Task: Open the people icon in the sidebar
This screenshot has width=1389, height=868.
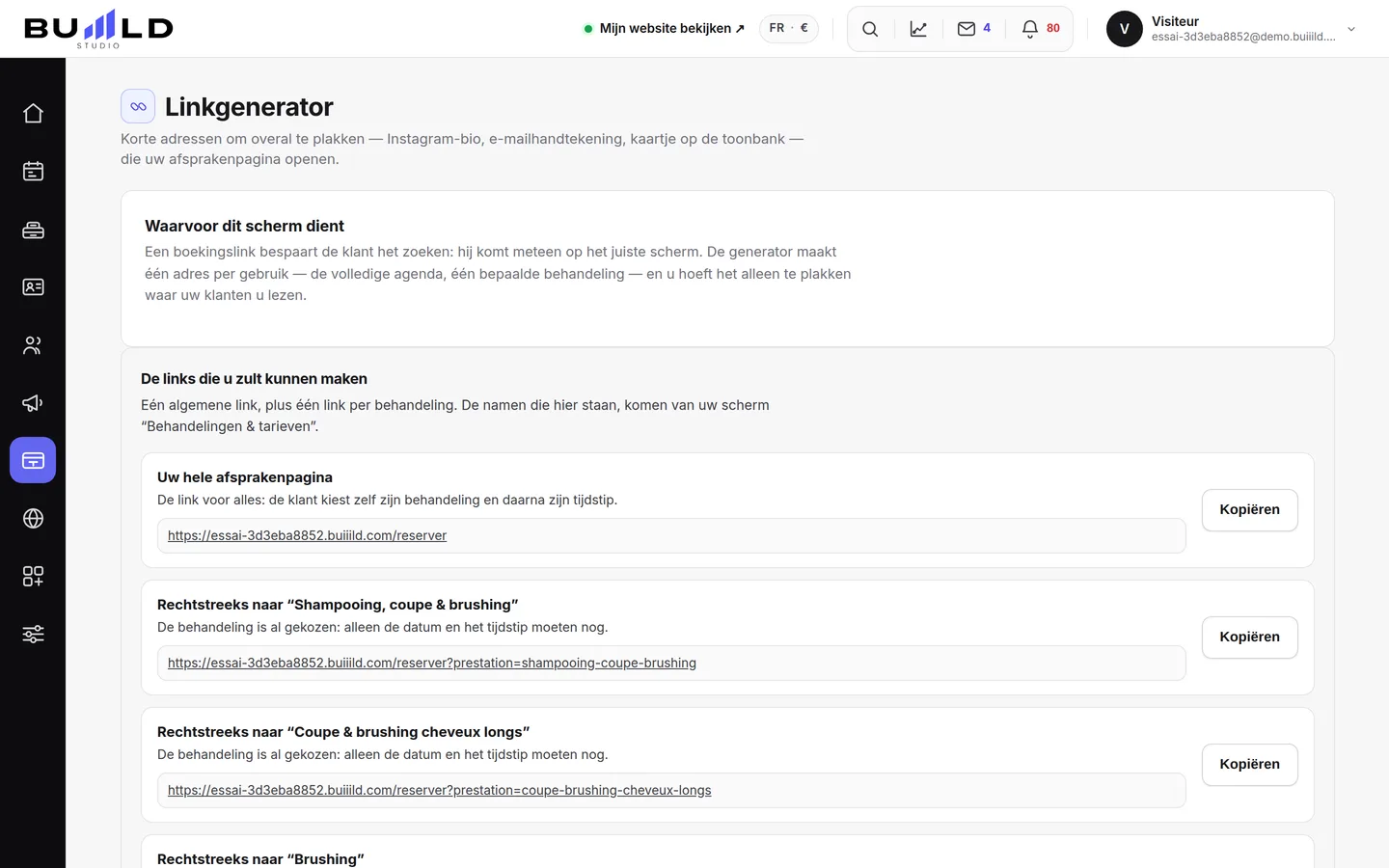Action: coord(33,345)
